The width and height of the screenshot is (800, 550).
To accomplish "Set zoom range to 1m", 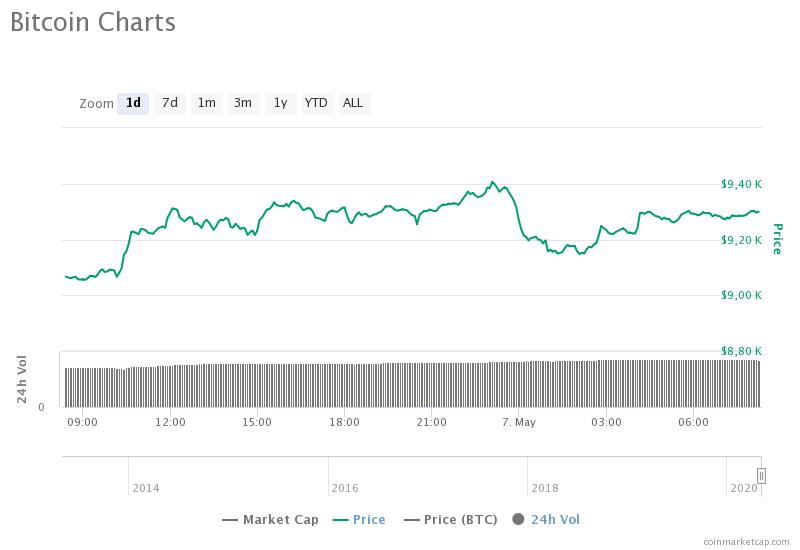I will click(206, 103).
